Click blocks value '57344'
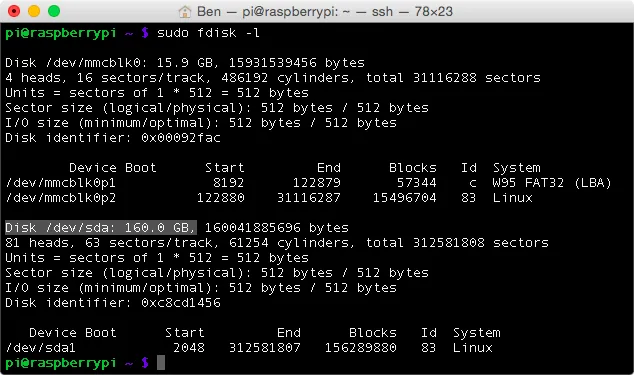 tap(416, 183)
